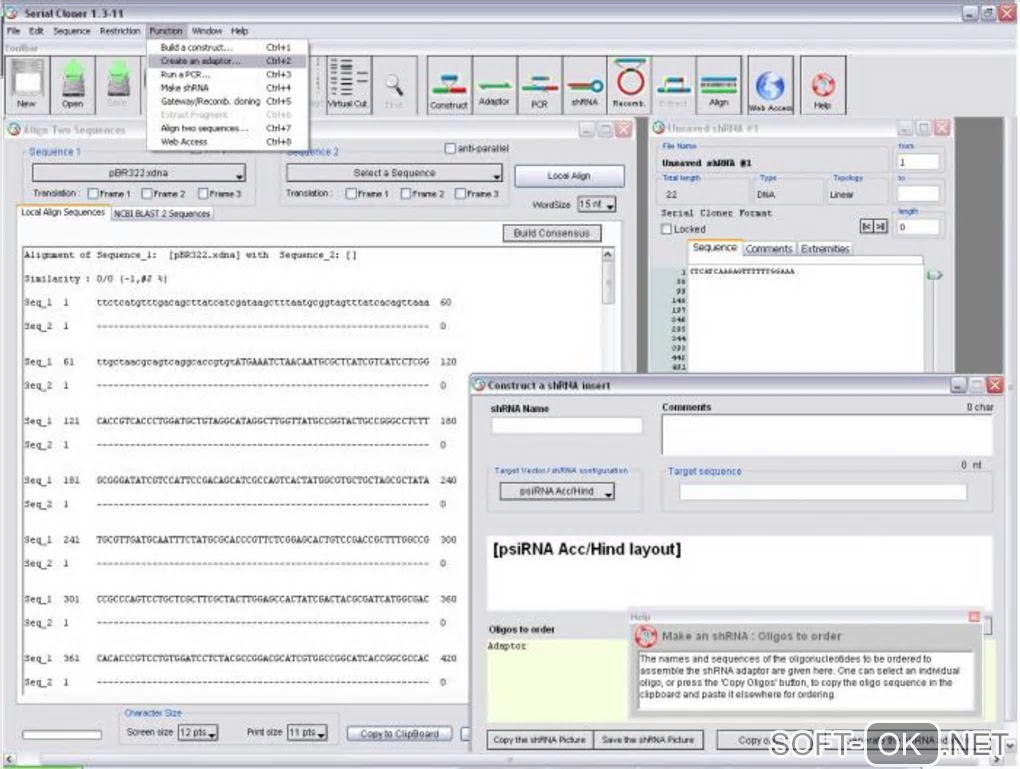Viewport: 1020px width, 769px height.
Task: Click the progress bar in Align window
Action: [62, 735]
